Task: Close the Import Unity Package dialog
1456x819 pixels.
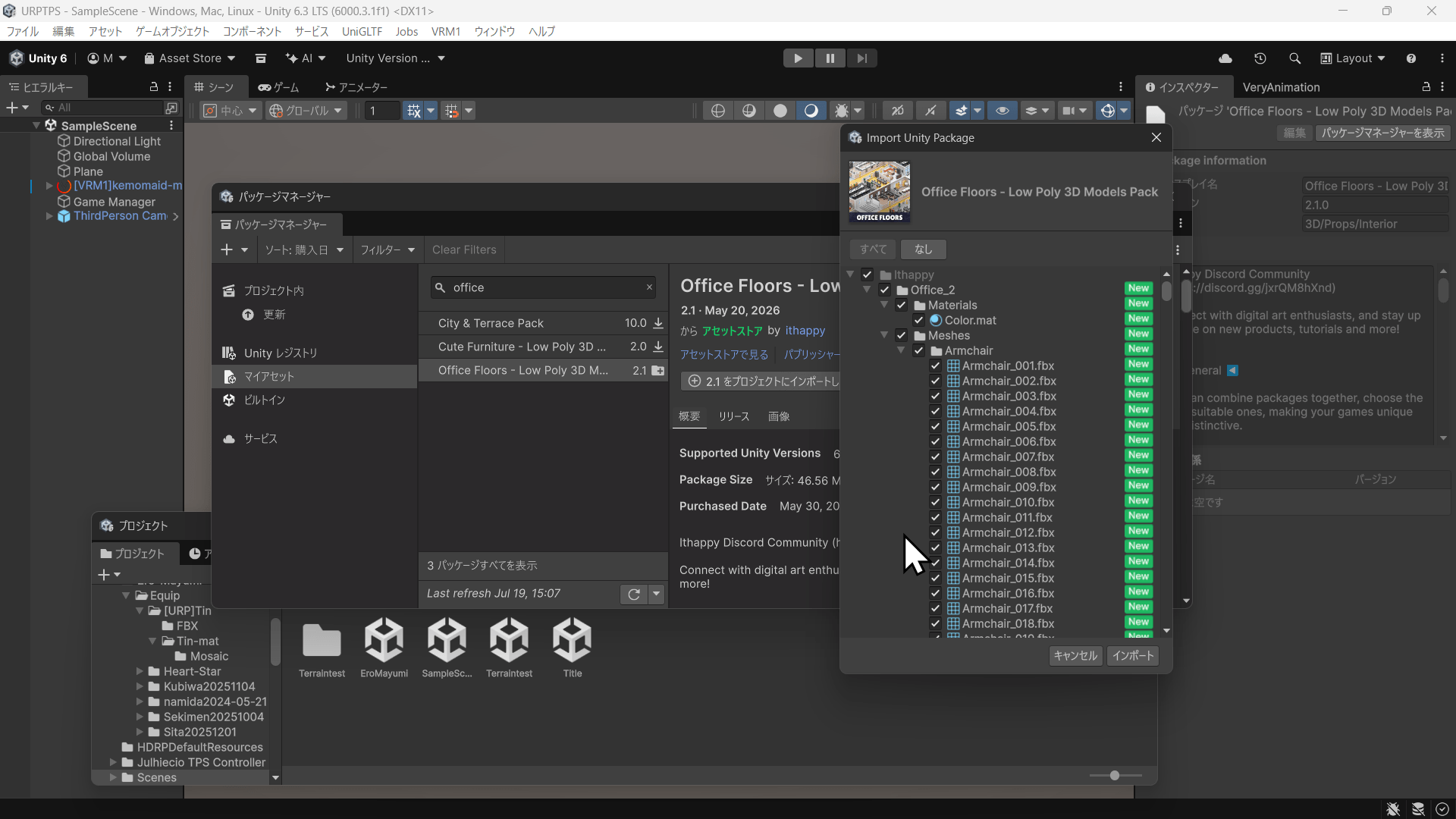Action: click(x=1156, y=137)
